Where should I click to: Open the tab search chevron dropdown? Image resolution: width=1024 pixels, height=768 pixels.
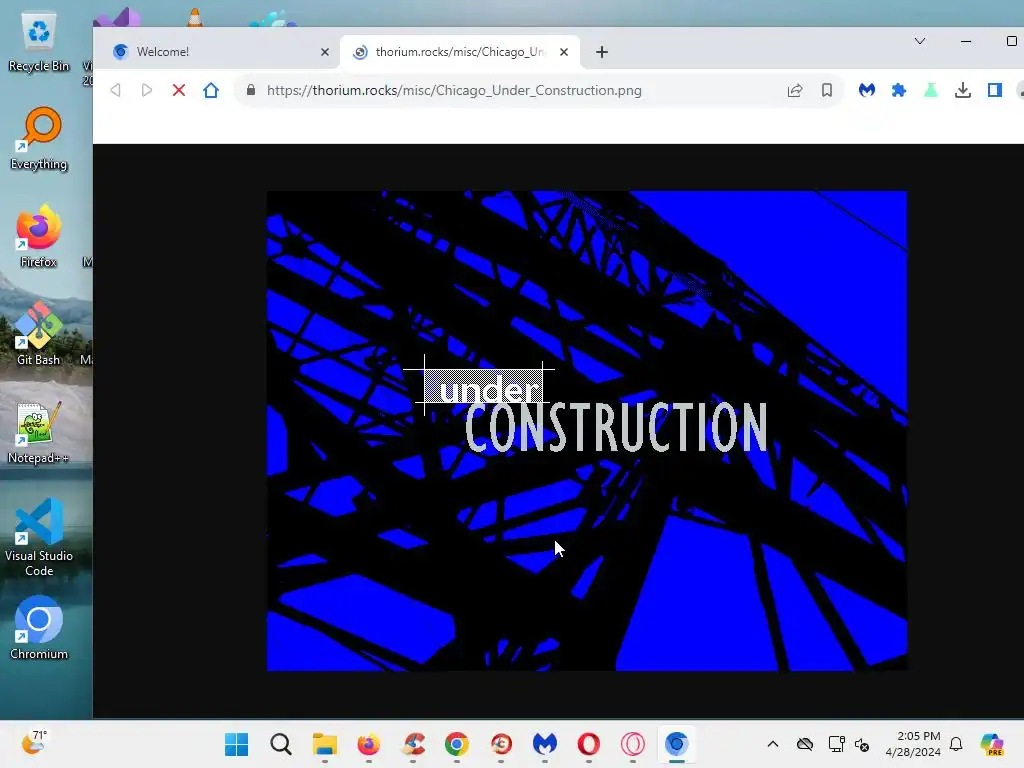coord(920,41)
